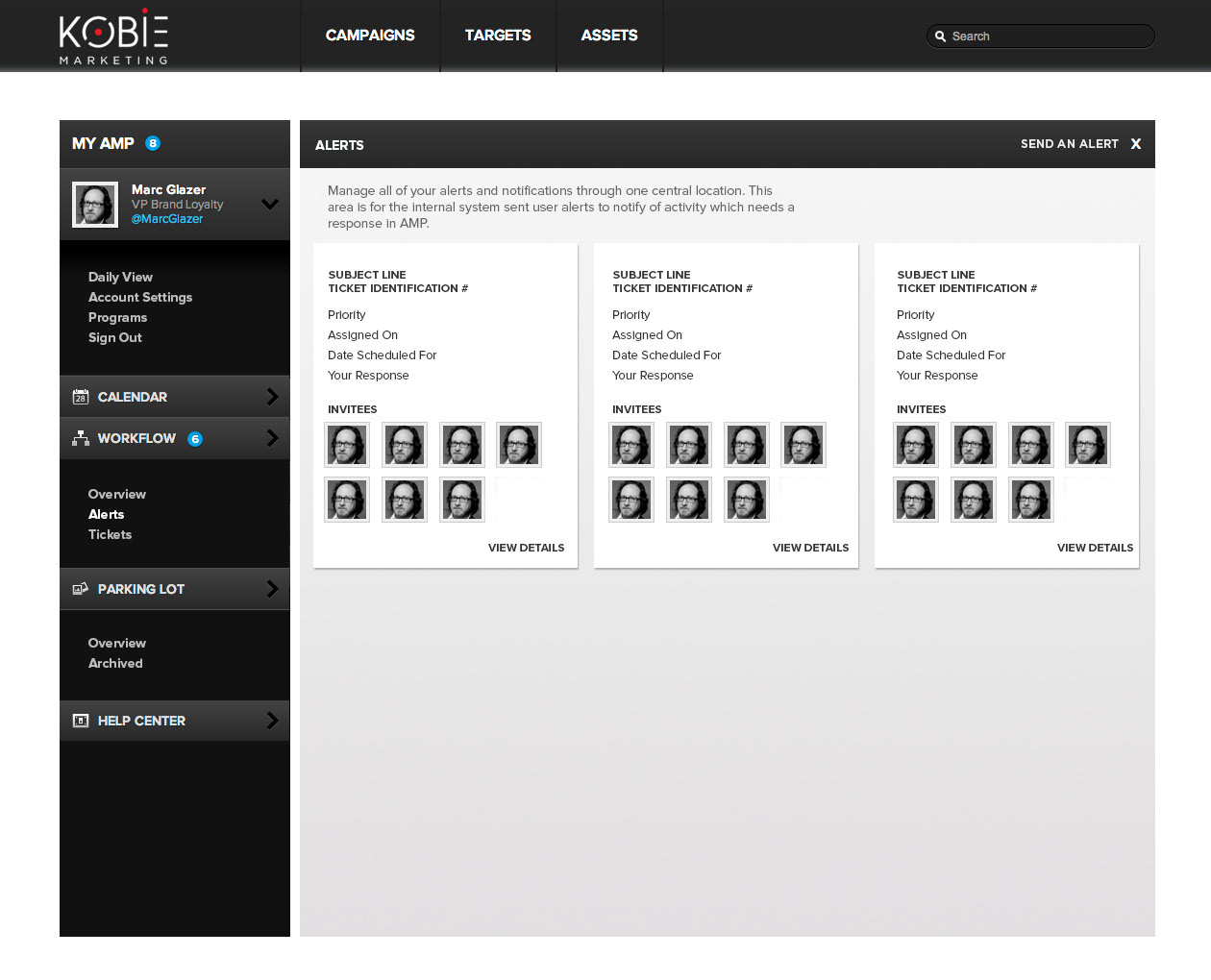The width and height of the screenshot is (1211, 980).
Task: Click Assigned On in third alert card
Action: point(931,335)
